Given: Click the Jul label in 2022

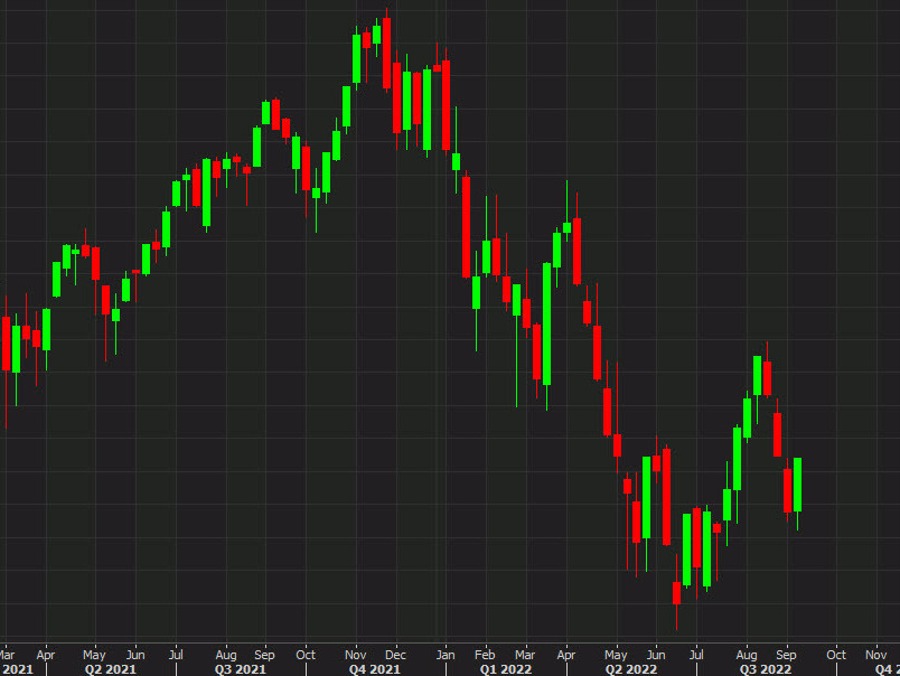Looking at the screenshot, I should click(x=696, y=655).
